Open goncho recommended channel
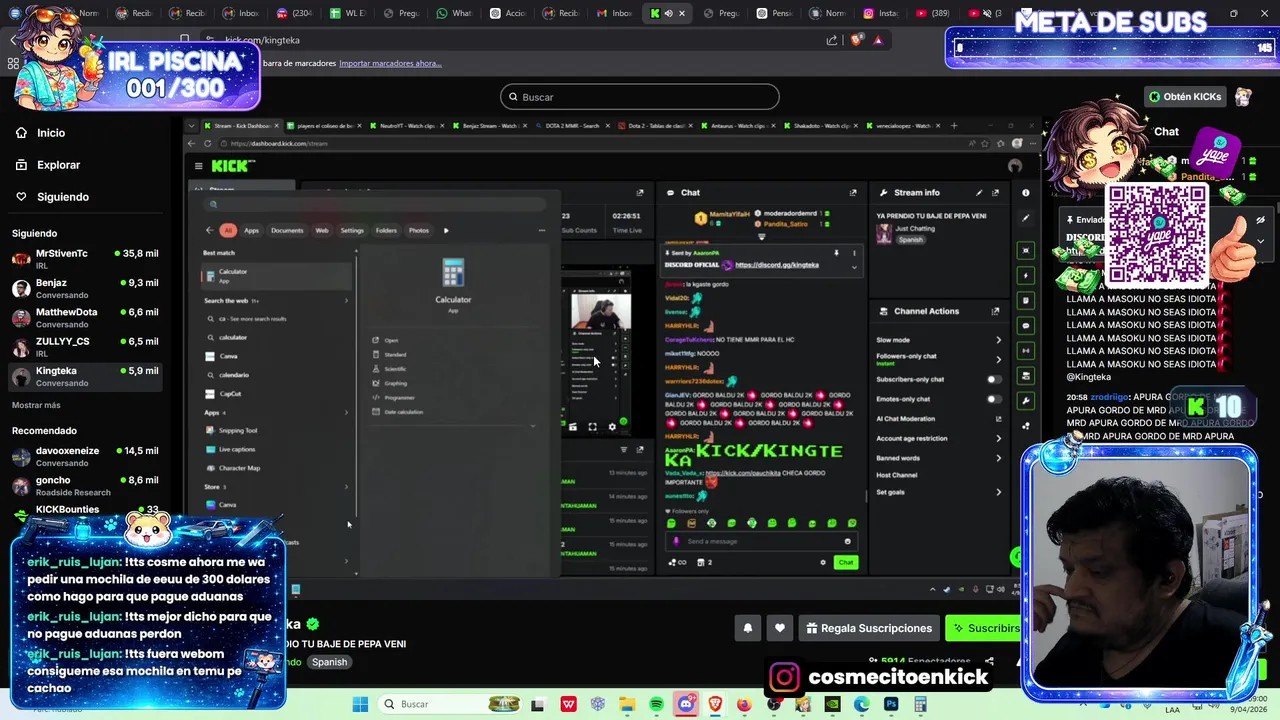 85,486
